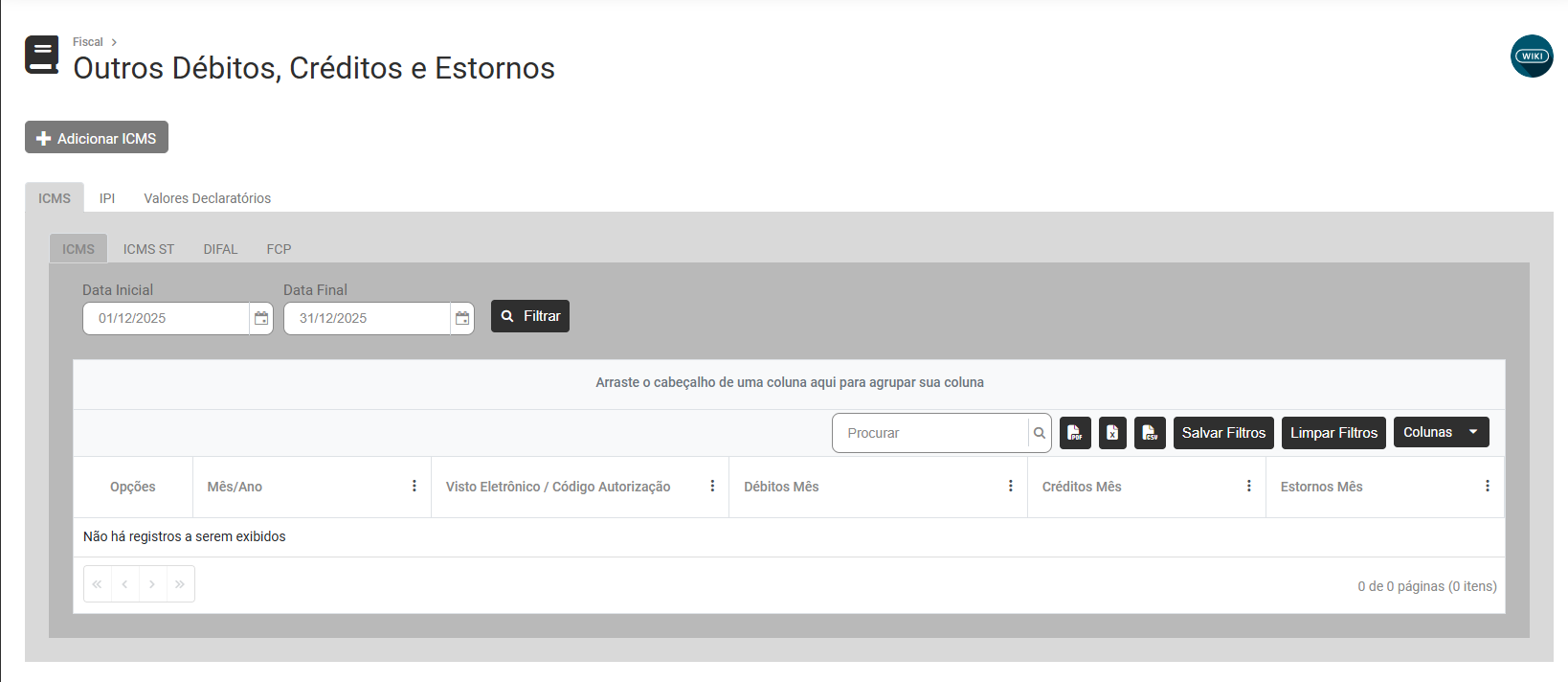The width and height of the screenshot is (1568, 682).
Task: Click the Adicionar ICMS button
Action: pyautogui.click(x=97, y=137)
